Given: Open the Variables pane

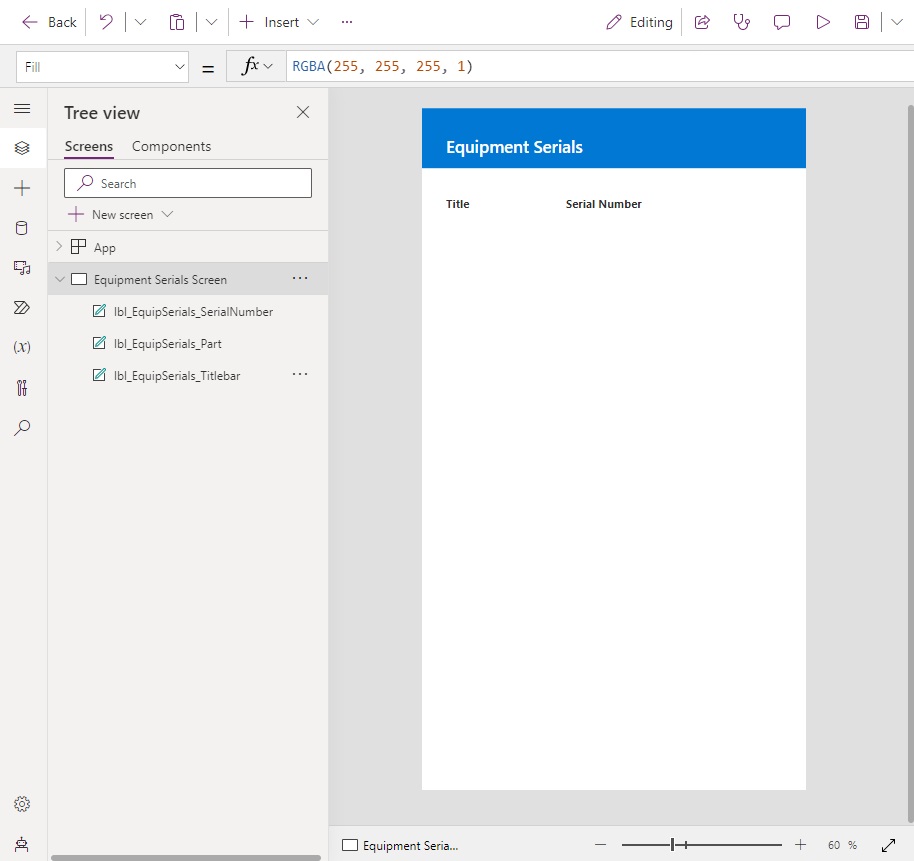Looking at the screenshot, I should tap(23, 347).
